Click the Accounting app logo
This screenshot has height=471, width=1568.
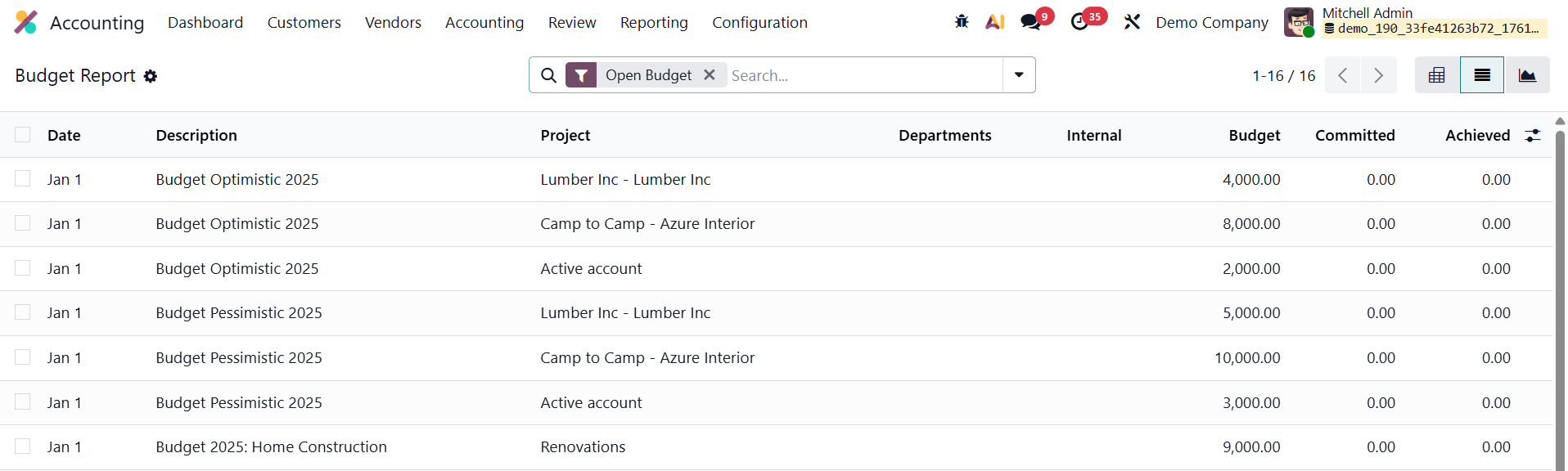(26, 22)
